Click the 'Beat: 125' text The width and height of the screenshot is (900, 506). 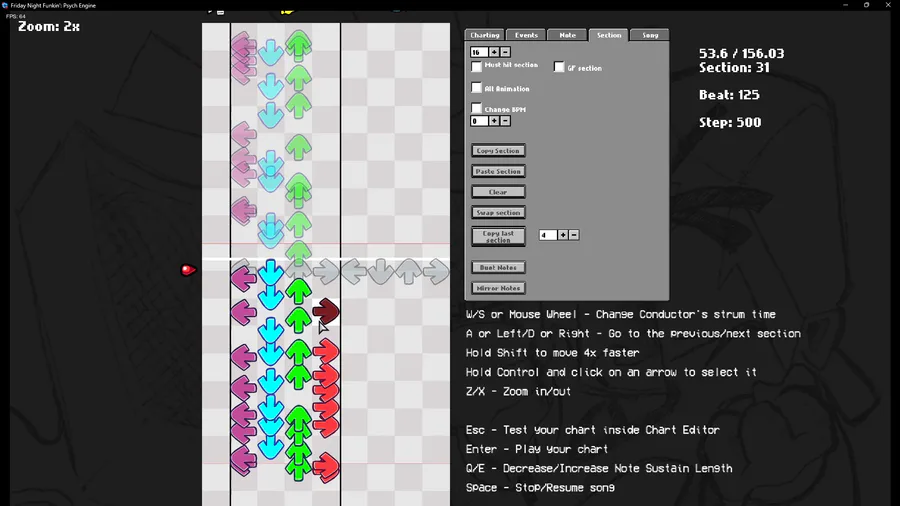coord(729,95)
